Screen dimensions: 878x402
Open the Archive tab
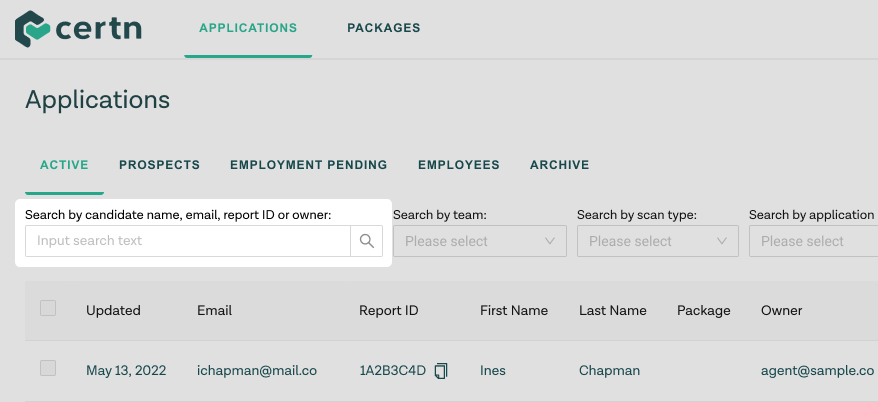tap(559, 165)
